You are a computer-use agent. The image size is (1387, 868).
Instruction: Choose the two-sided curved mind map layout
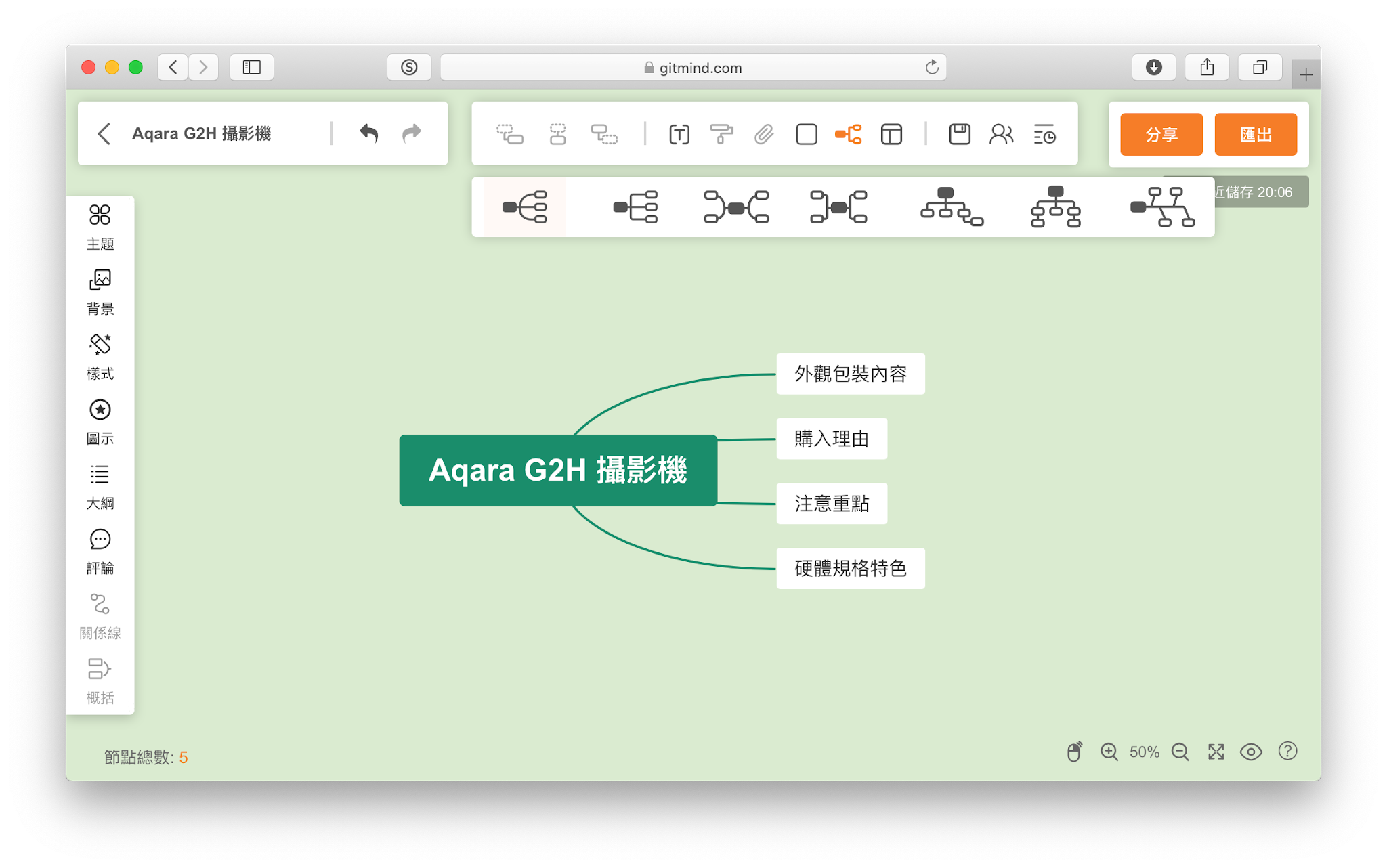point(736,207)
